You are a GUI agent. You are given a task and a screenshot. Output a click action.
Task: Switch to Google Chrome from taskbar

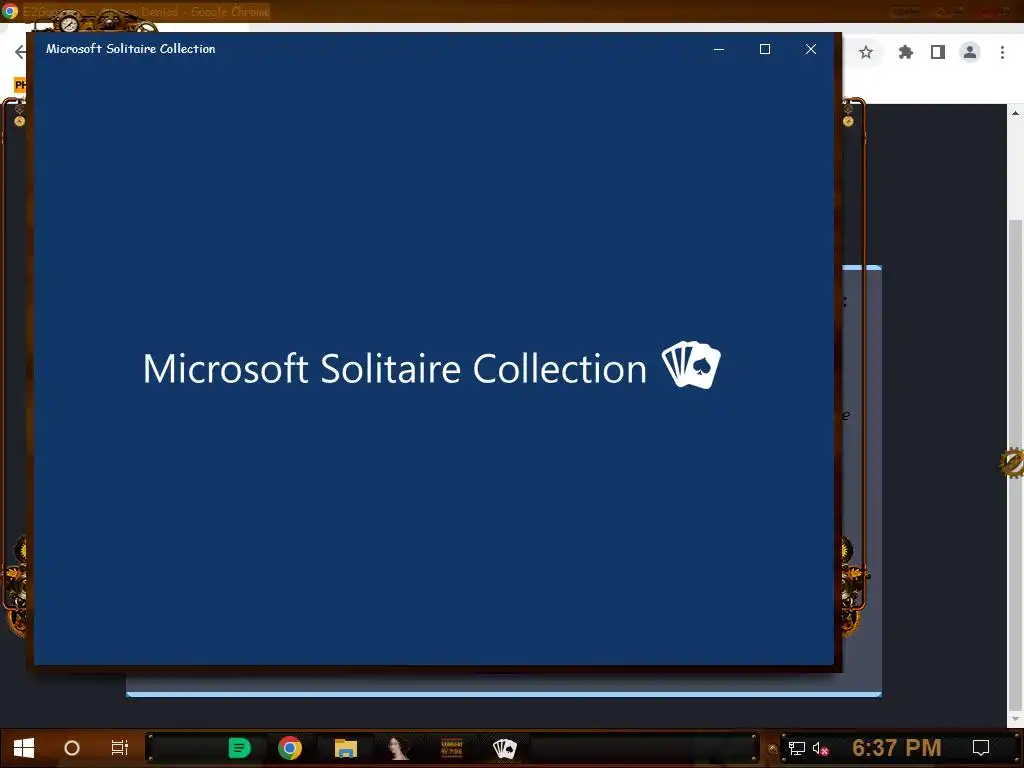pyautogui.click(x=290, y=748)
